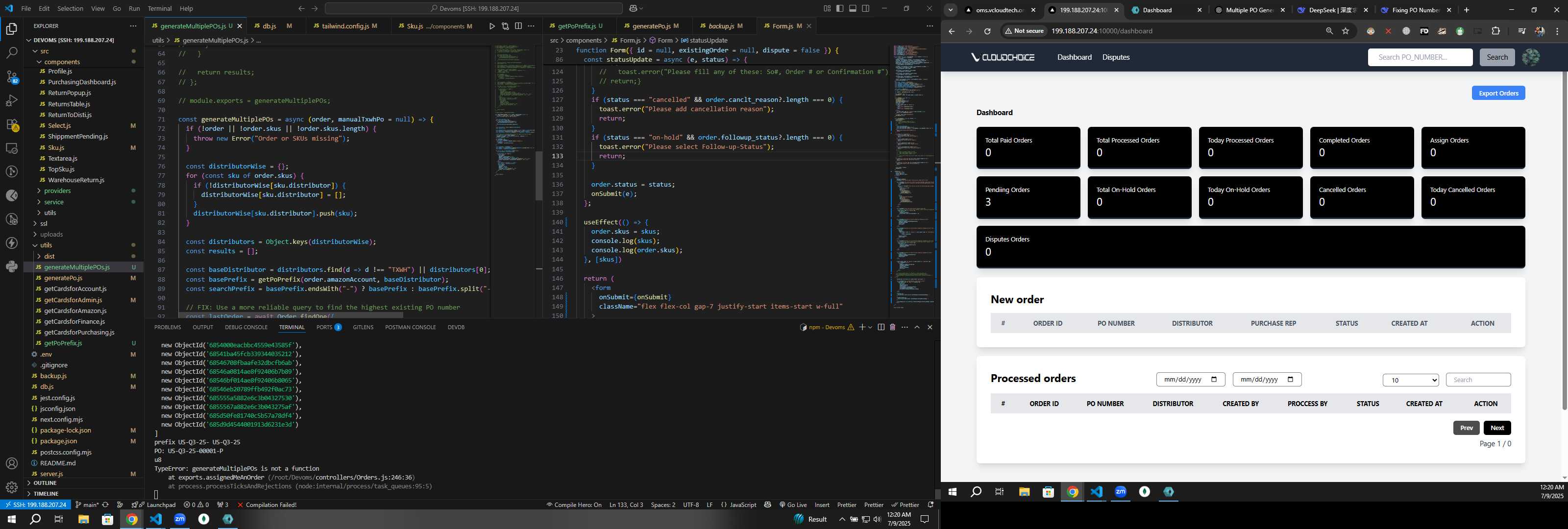
Task: Switch to the PROBLEMS panel tab
Action: click(168, 328)
